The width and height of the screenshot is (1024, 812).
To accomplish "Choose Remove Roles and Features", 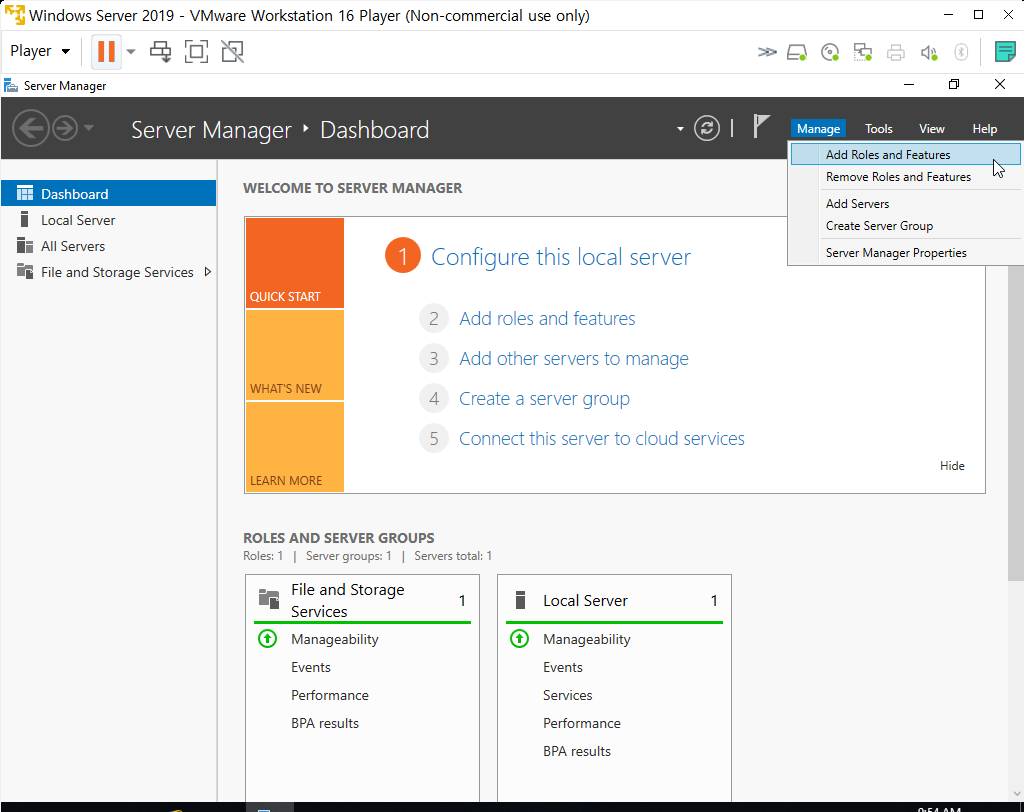I will [905, 177].
